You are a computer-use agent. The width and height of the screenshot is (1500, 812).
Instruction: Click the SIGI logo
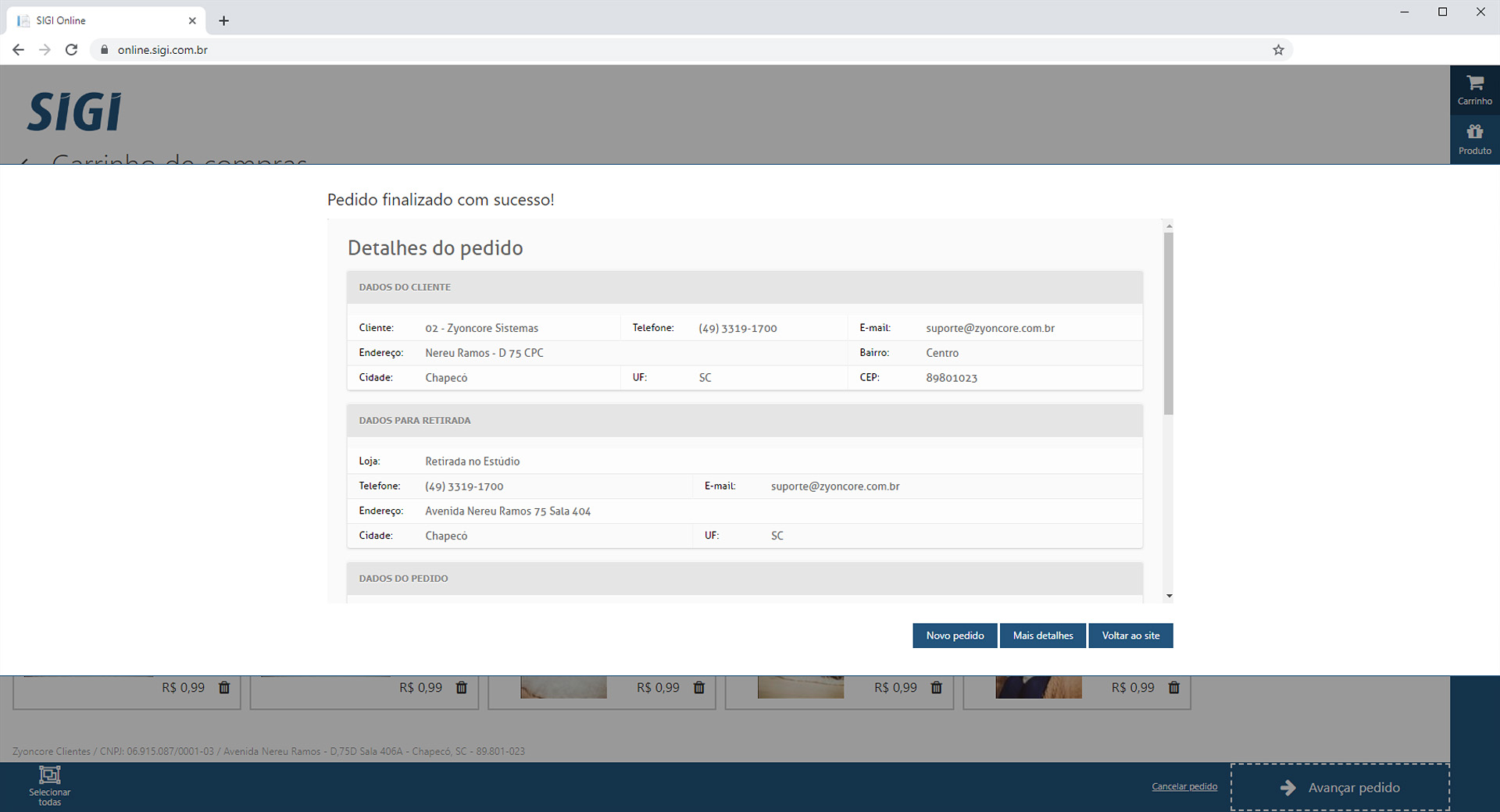pos(75,112)
